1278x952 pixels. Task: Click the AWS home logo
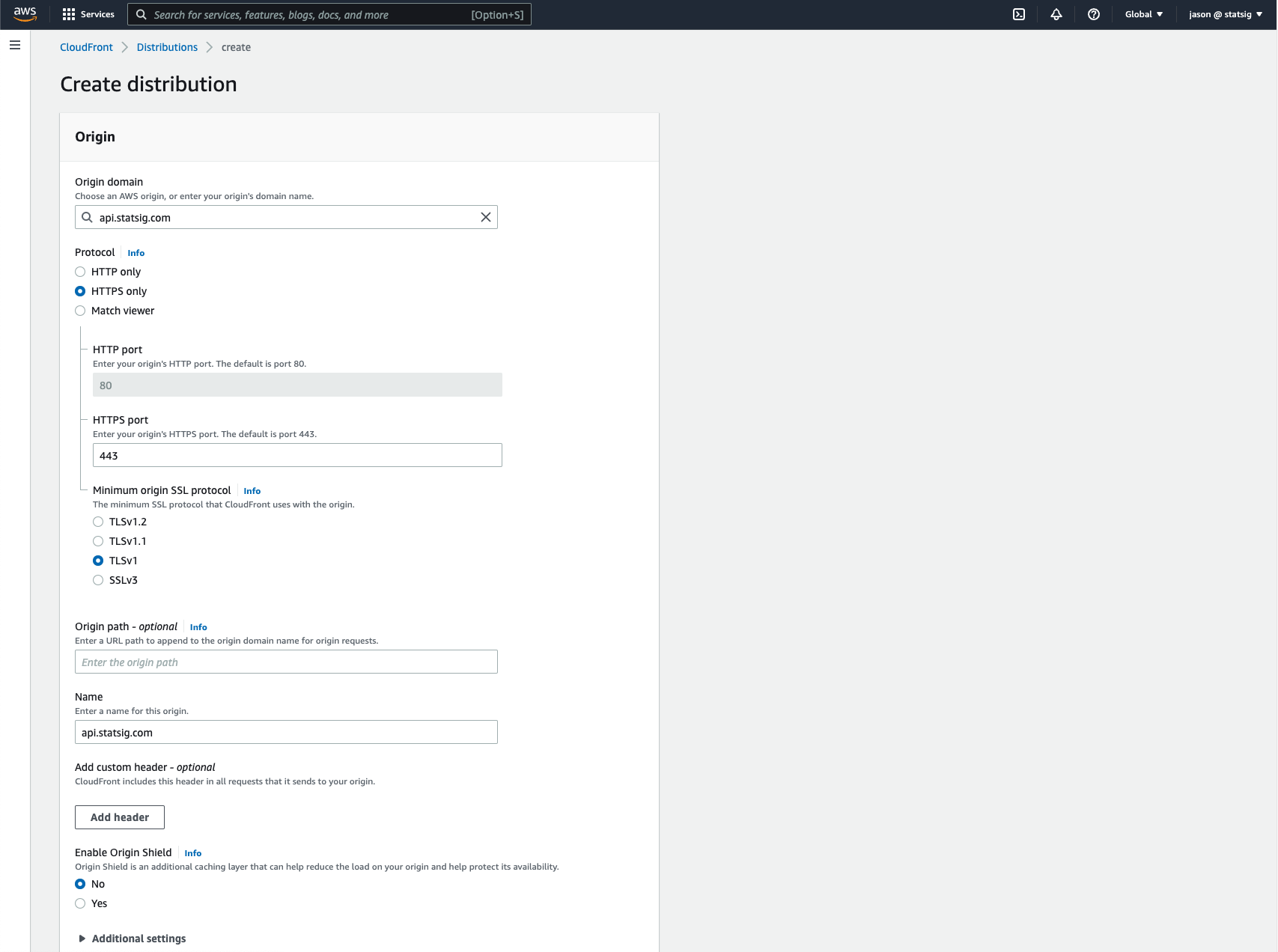[25, 14]
